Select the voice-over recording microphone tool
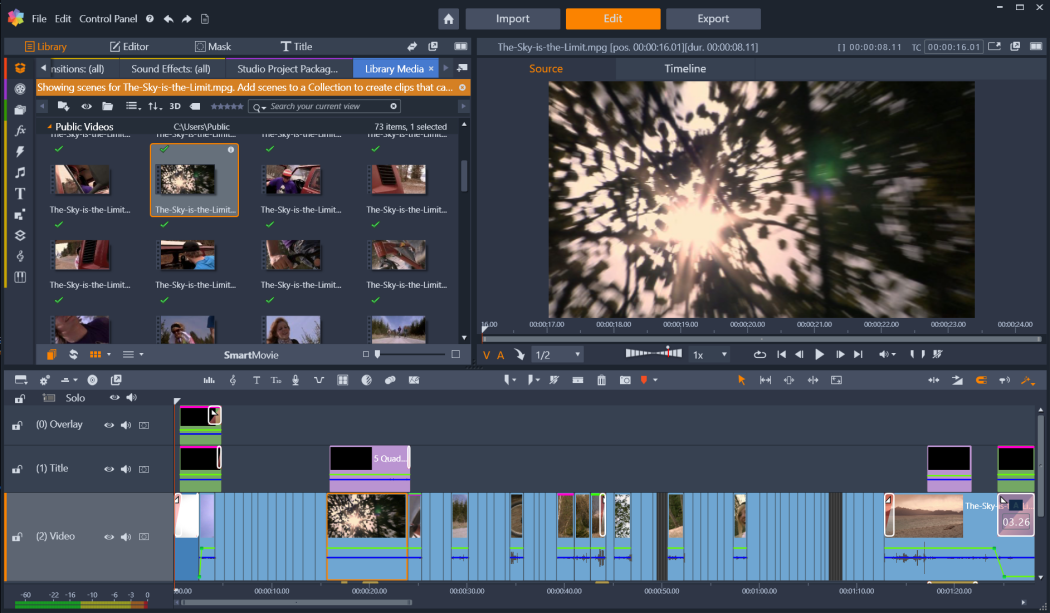 point(295,379)
